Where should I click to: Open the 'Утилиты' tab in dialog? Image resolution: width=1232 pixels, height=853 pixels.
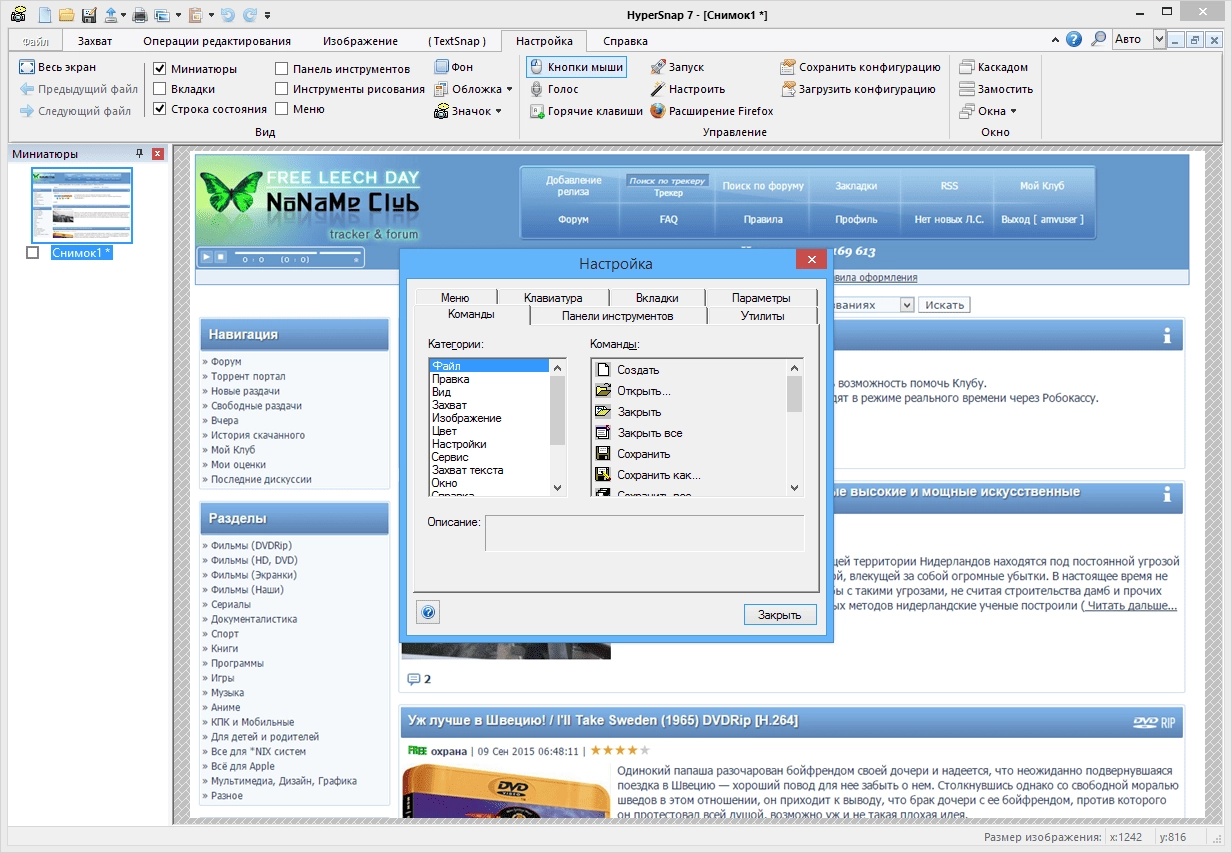(x=762, y=316)
